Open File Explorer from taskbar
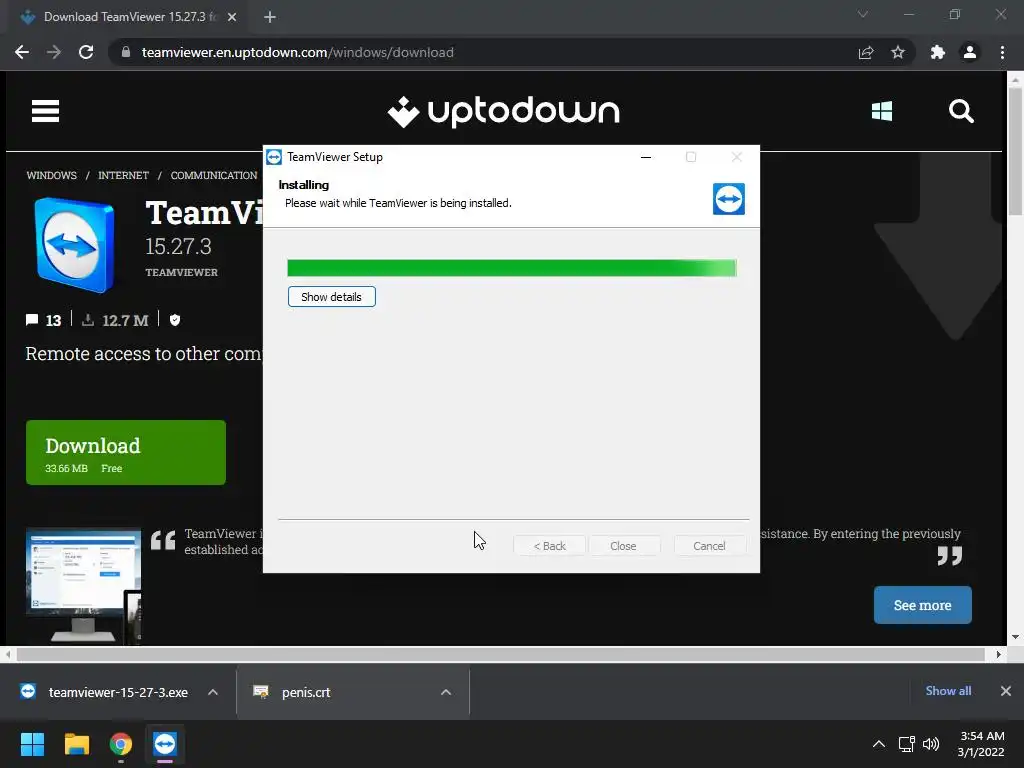The height and width of the screenshot is (768, 1024). [x=76, y=744]
